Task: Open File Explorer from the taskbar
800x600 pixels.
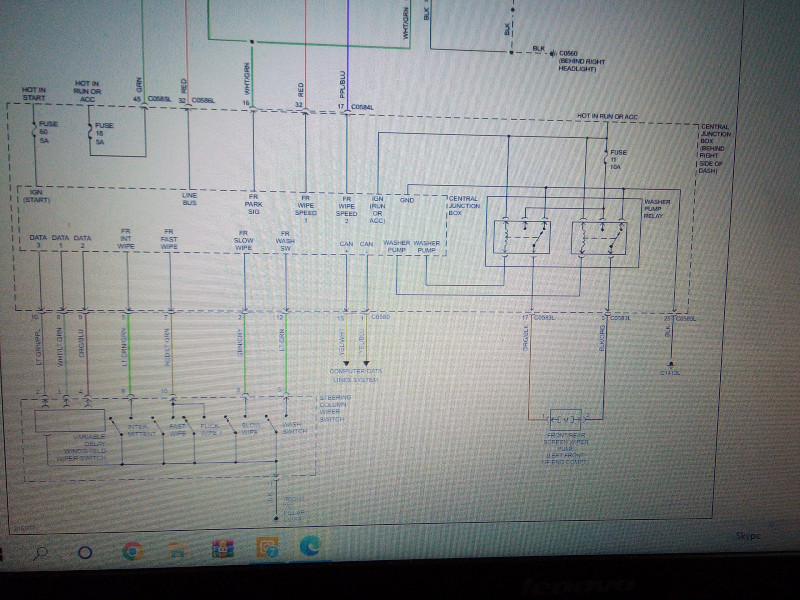Action: 177,551
